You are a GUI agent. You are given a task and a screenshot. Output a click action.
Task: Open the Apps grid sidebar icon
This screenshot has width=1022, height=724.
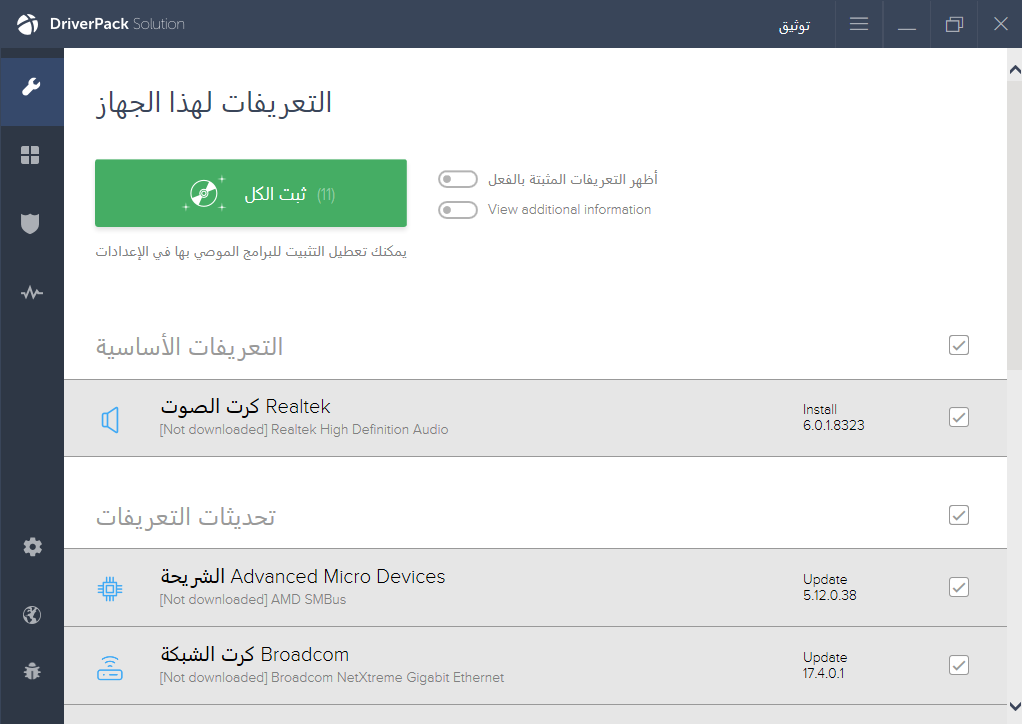[30, 155]
